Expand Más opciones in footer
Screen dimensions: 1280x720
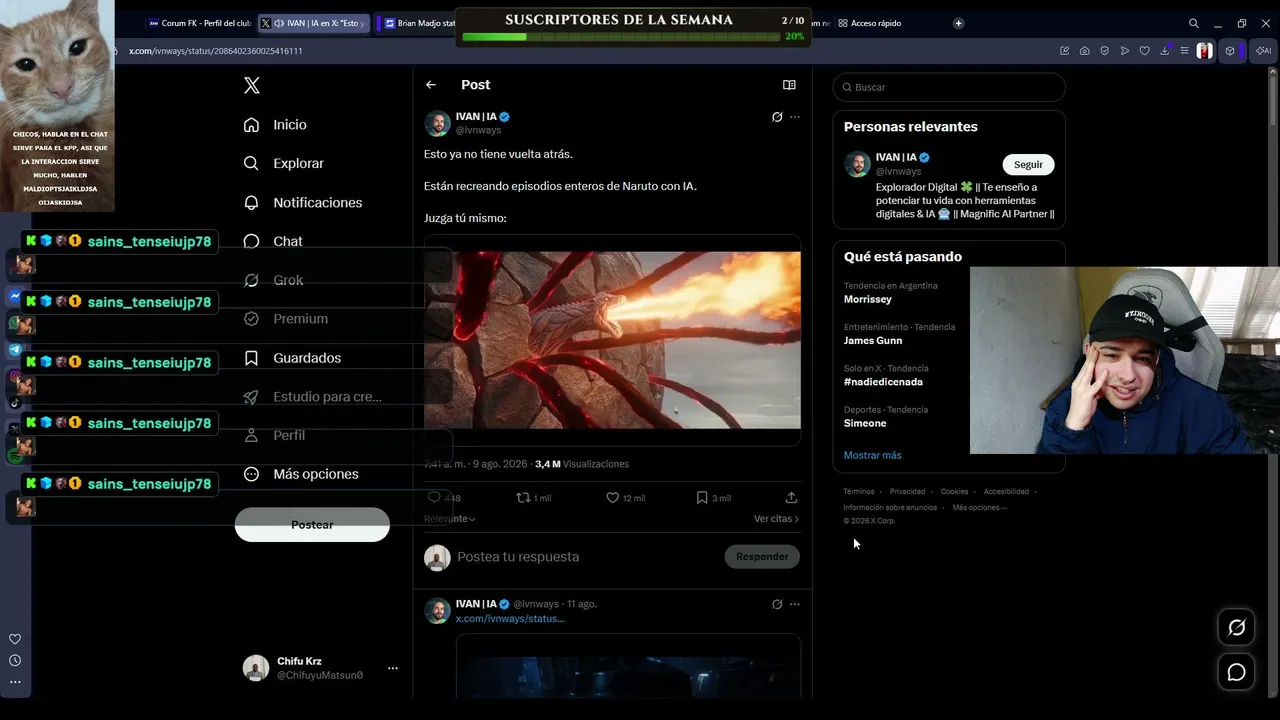pyautogui.click(x=979, y=508)
